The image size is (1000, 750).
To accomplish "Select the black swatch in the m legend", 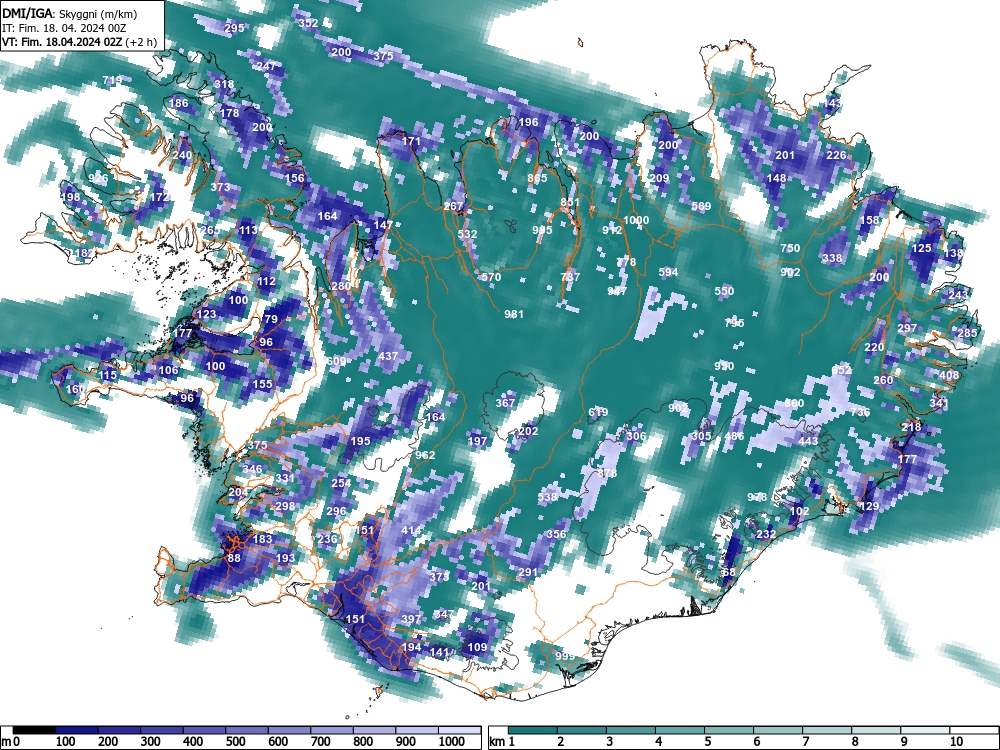I will pos(34,730).
